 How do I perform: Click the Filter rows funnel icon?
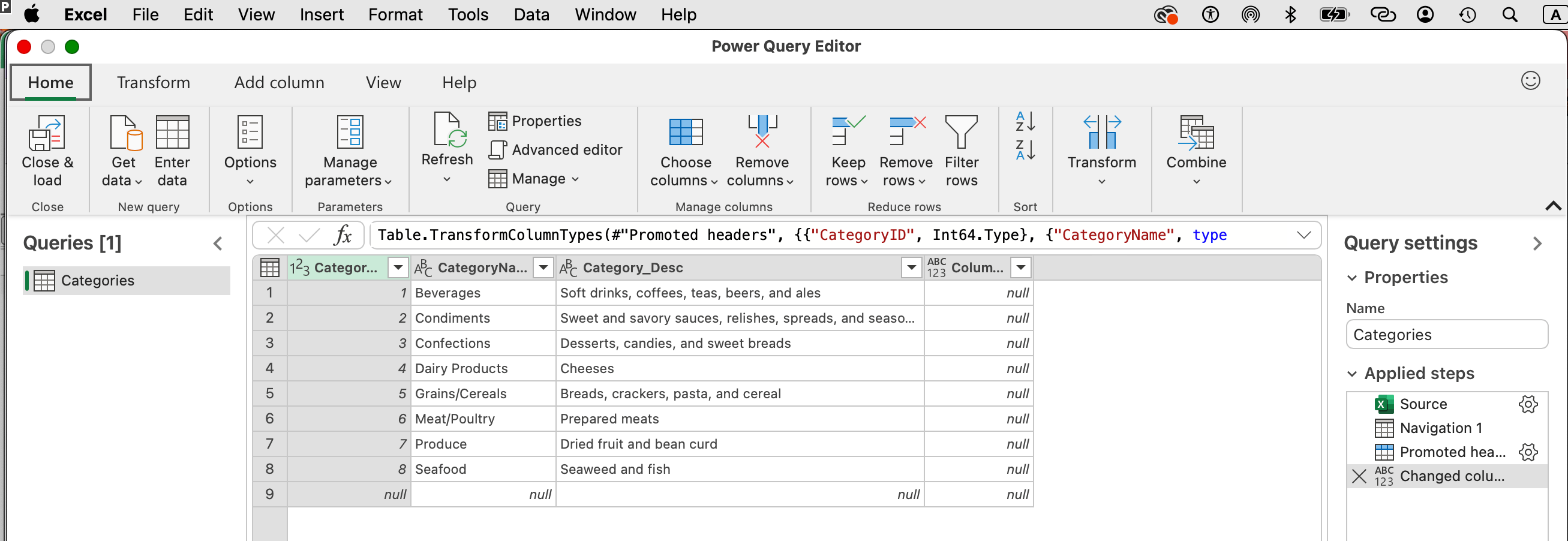pyautogui.click(x=961, y=132)
